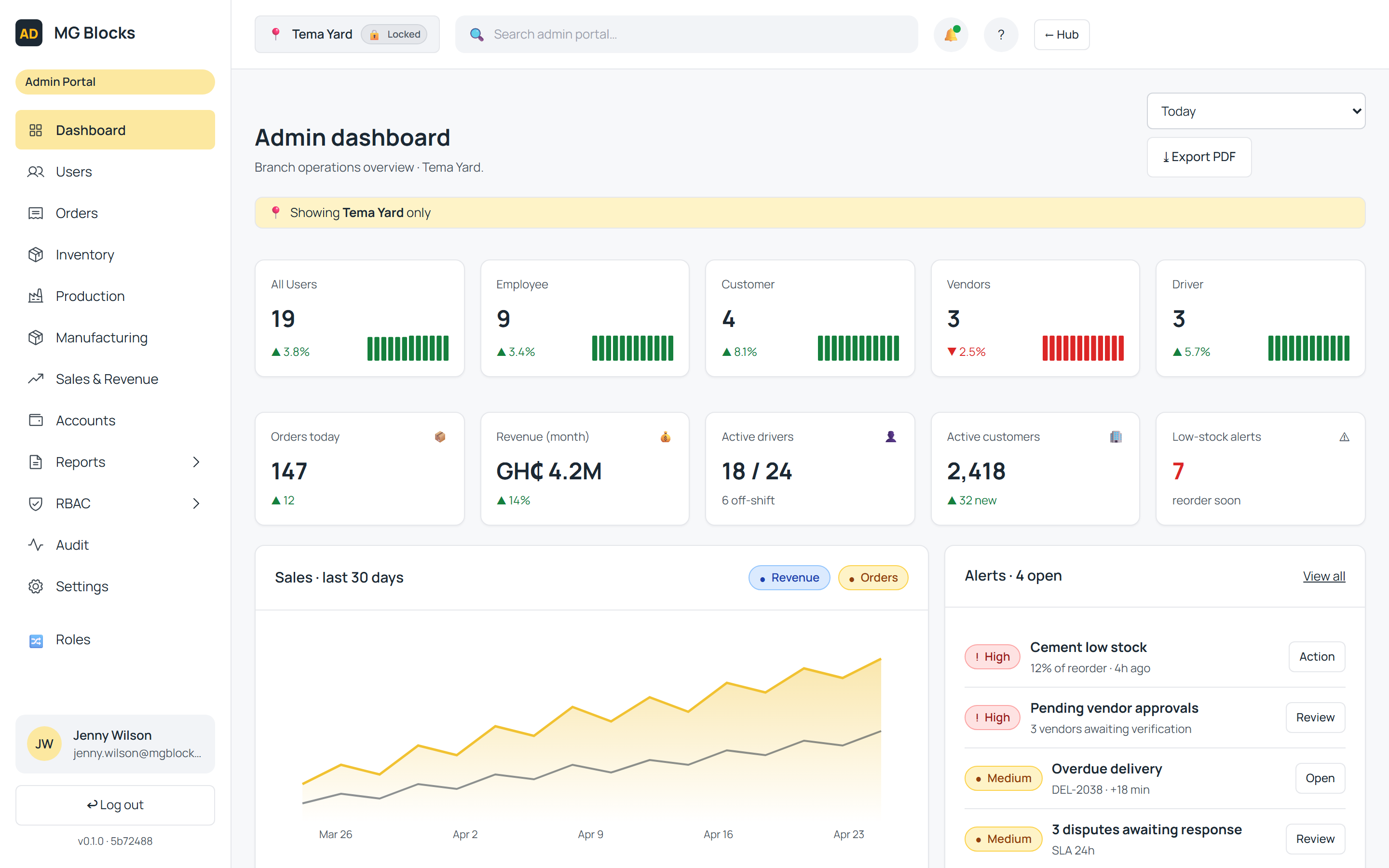The image size is (1389, 868).
Task: Click the Admin Portal pill
Action: coord(115,81)
